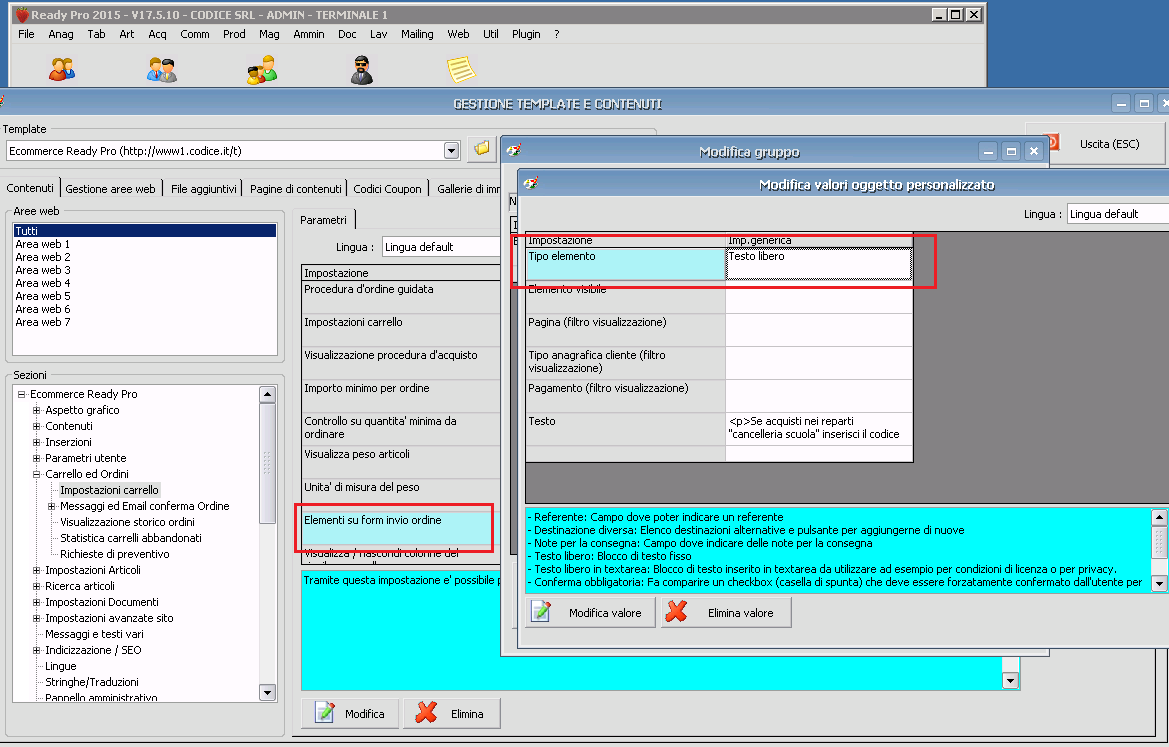This screenshot has height=747, width=1169.
Task: Click help text scrollbar down arrow in dialog
Action: pos(1159,584)
